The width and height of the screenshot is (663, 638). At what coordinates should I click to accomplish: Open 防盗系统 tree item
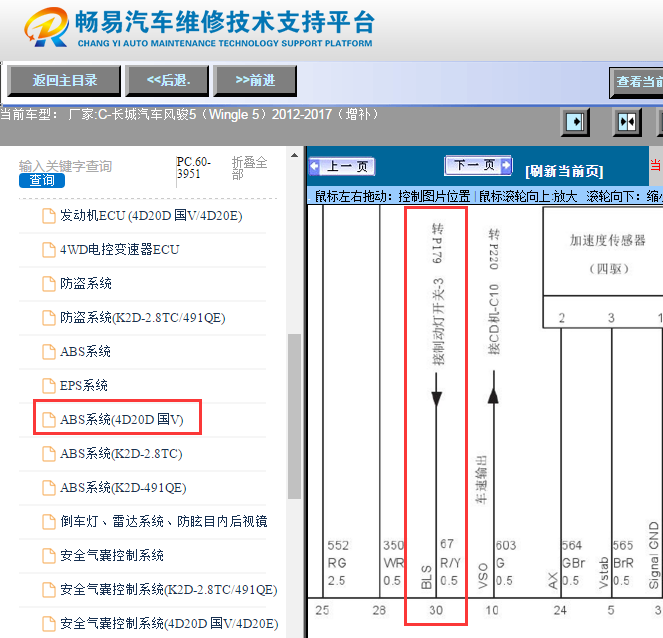(x=86, y=283)
